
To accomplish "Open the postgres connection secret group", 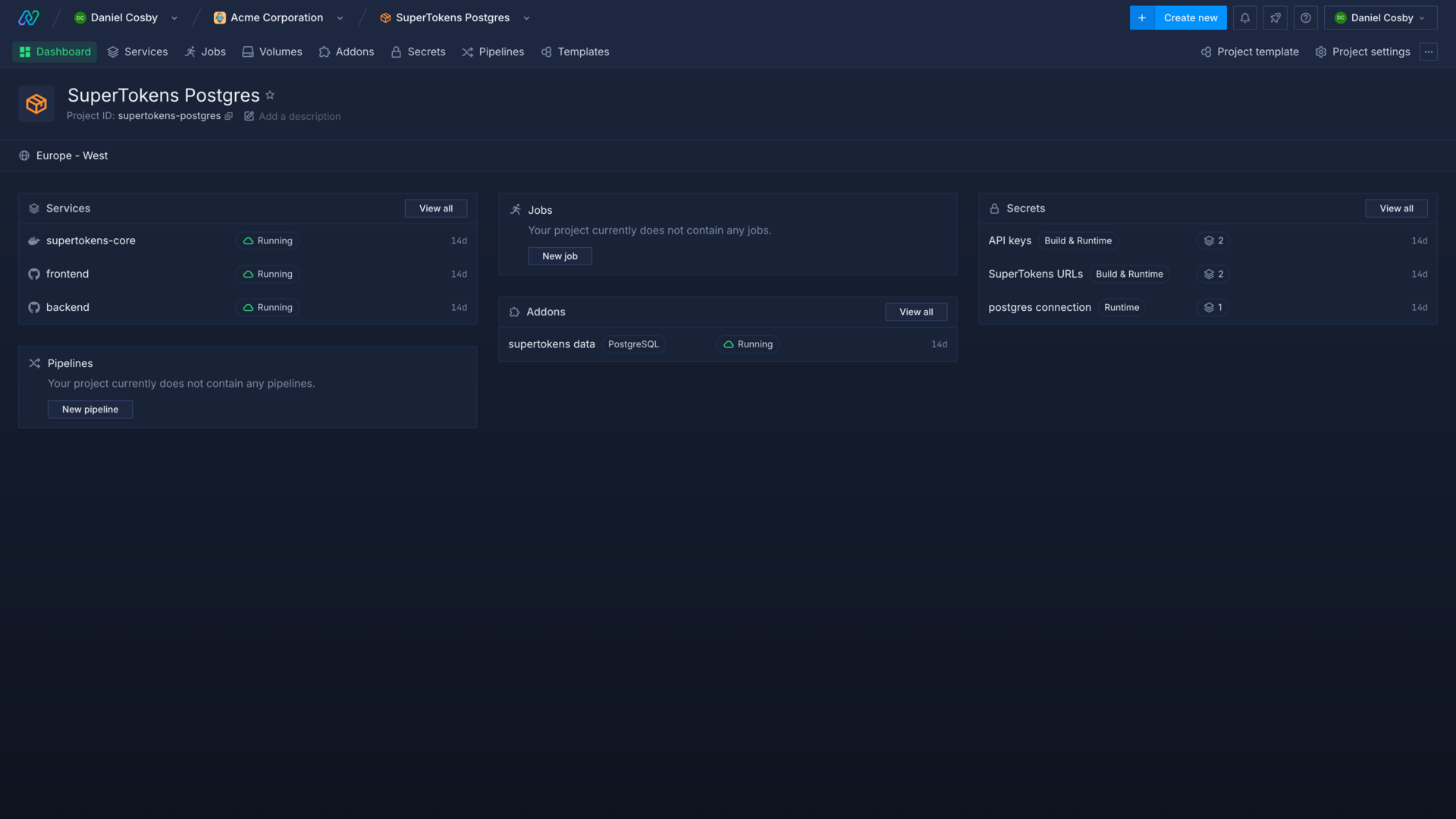I will click(1207, 308).
